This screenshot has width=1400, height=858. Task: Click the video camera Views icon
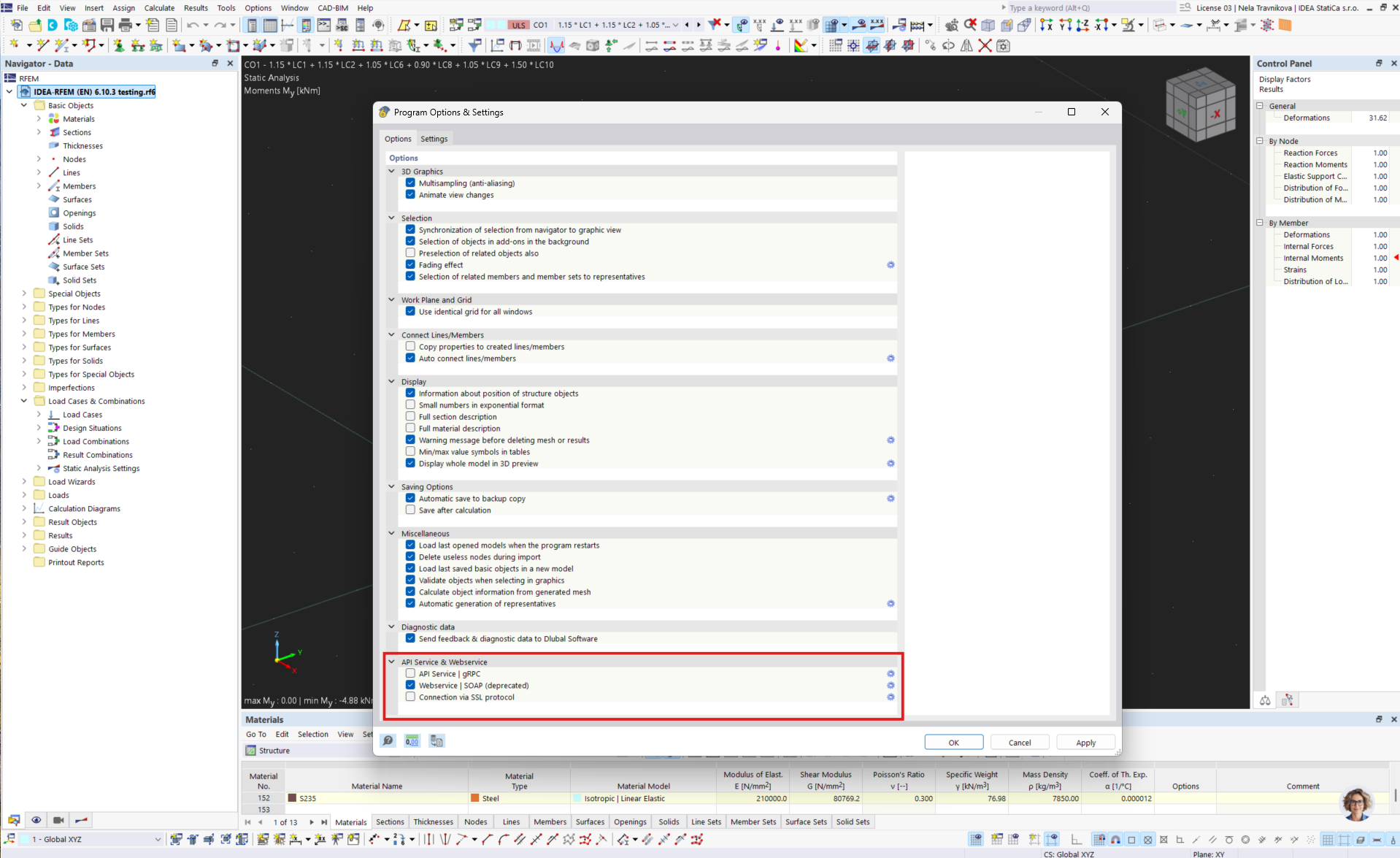[58, 820]
